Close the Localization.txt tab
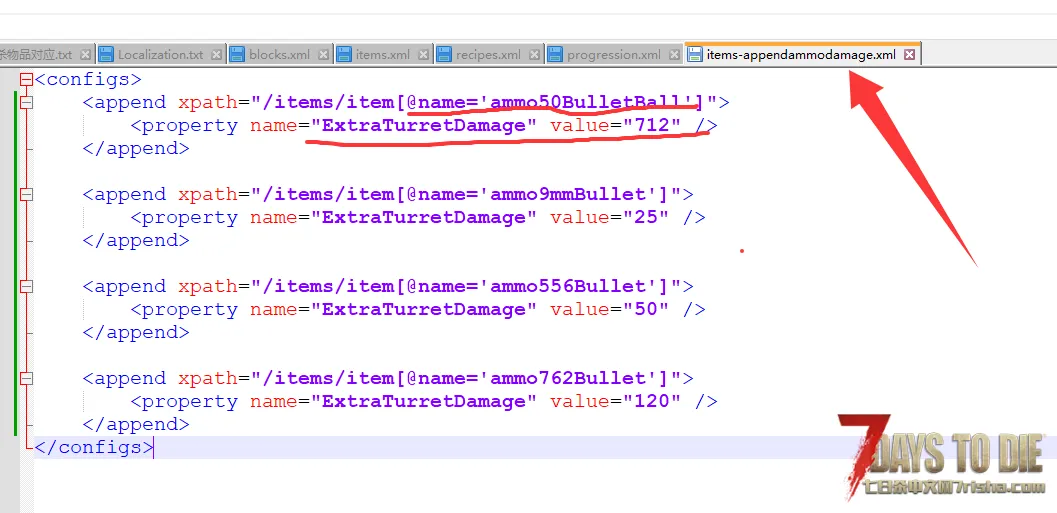This screenshot has width=1057, height=513. pos(217,55)
